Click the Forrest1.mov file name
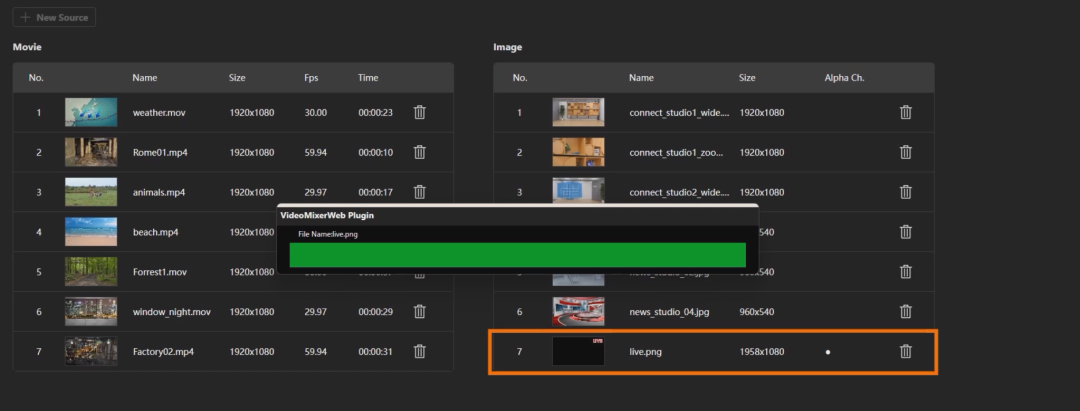The image size is (1080, 411). tap(159, 272)
